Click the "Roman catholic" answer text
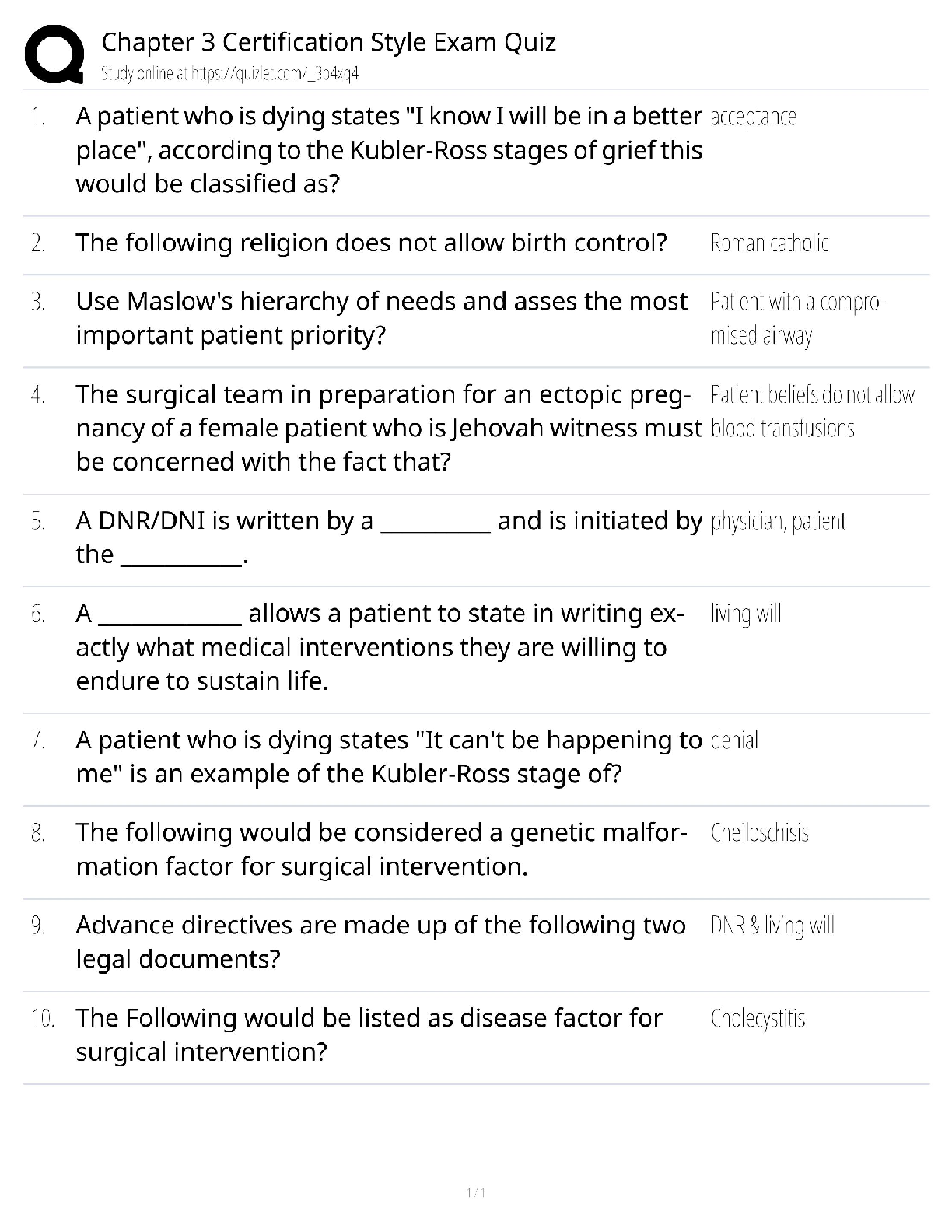Image resolution: width=952 pixels, height=1232 pixels. (x=769, y=244)
